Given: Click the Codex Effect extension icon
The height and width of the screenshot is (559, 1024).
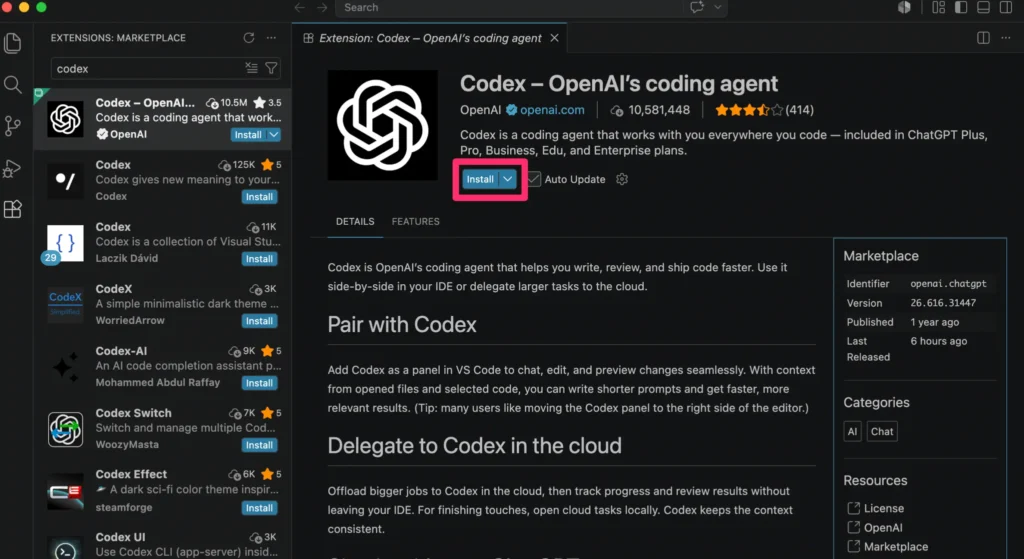Looking at the screenshot, I should coord(65,491).
